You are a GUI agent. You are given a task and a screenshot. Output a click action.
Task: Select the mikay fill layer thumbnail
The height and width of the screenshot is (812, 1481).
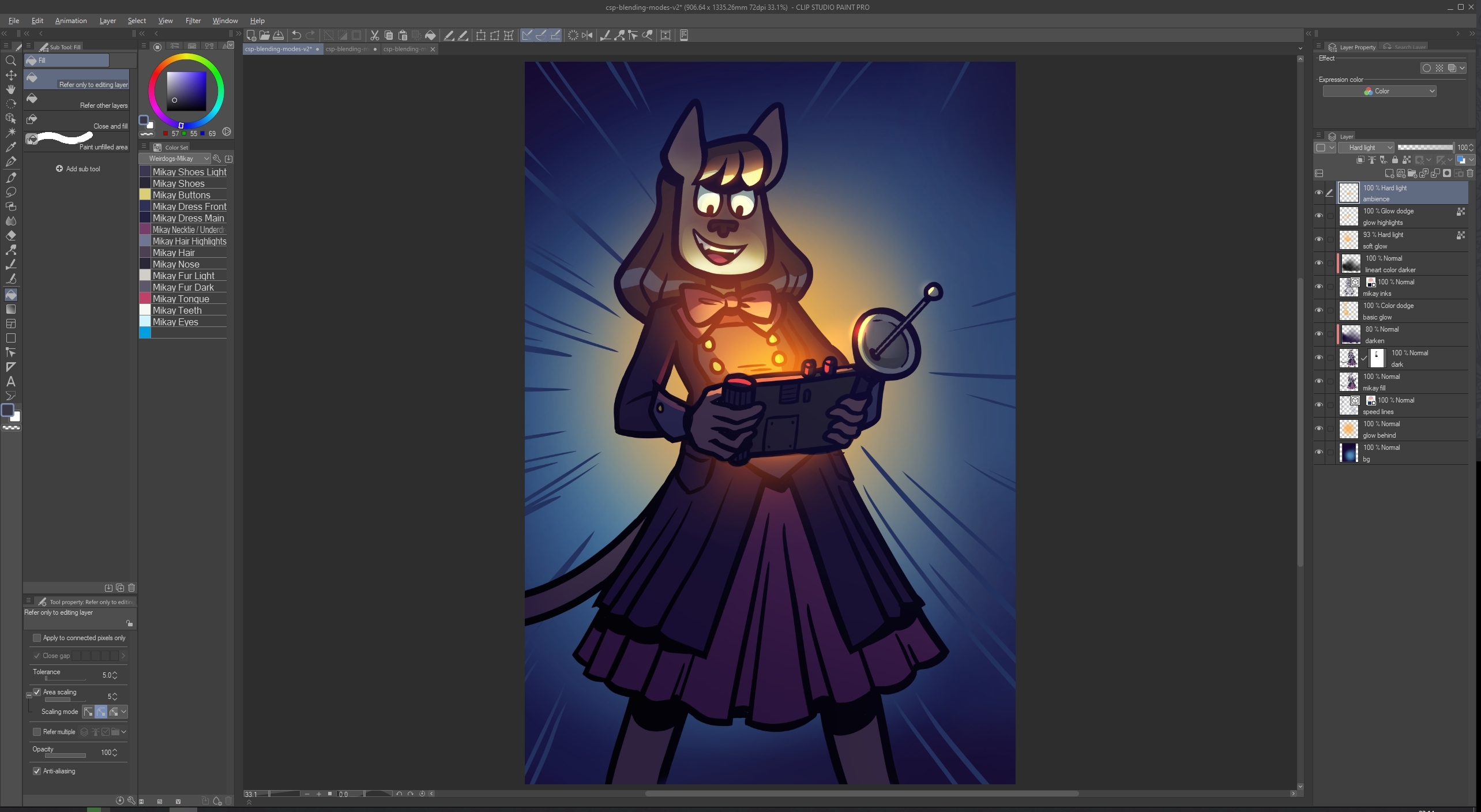click(1349, 382)
